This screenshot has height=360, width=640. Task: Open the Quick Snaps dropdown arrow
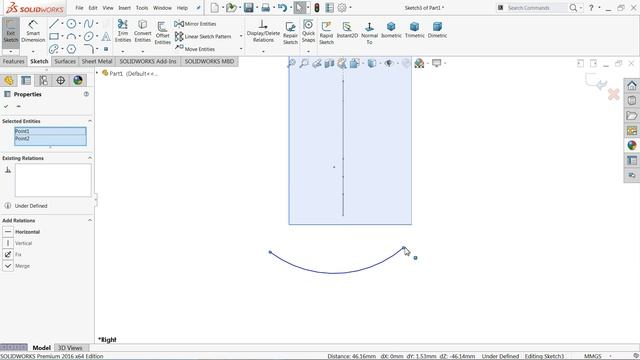[308, 51]
